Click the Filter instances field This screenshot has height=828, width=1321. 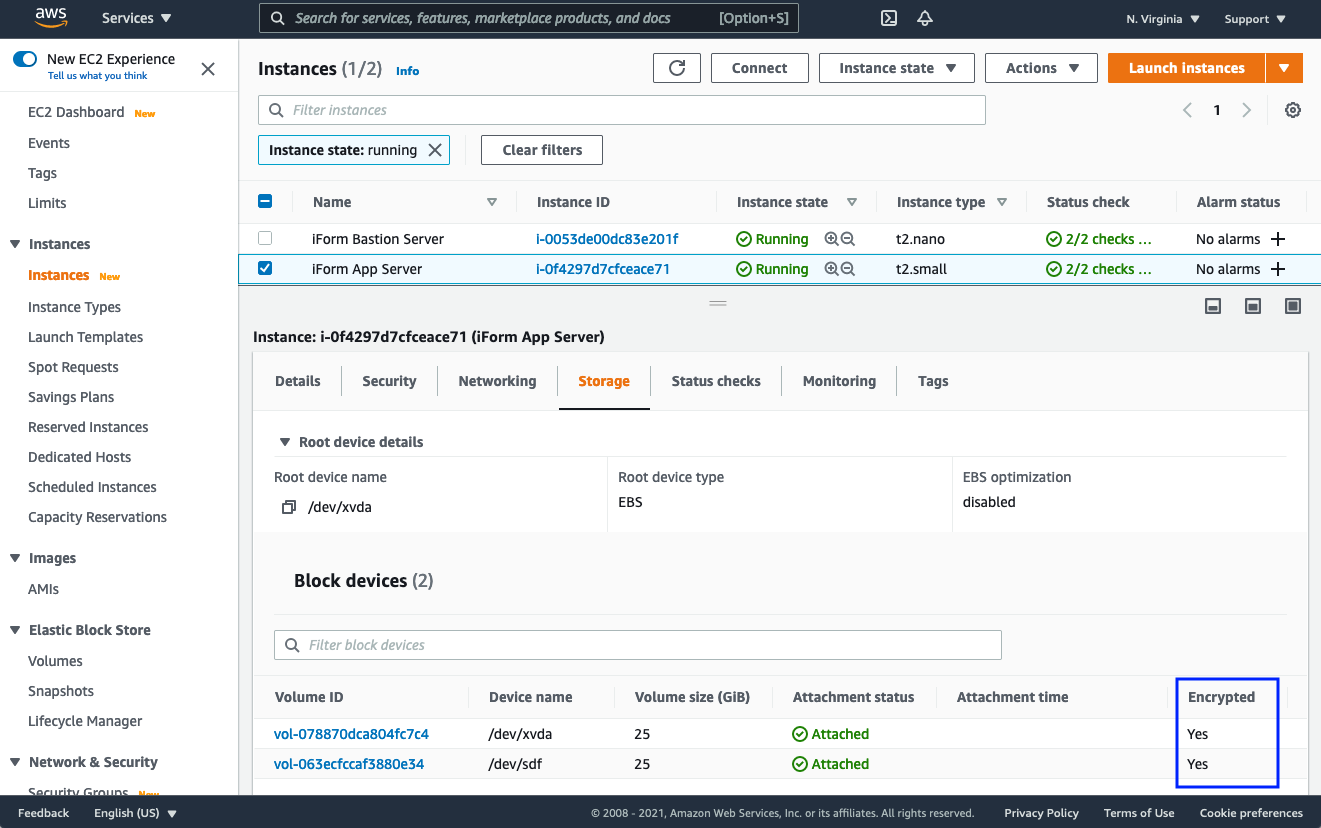point(622,110)
